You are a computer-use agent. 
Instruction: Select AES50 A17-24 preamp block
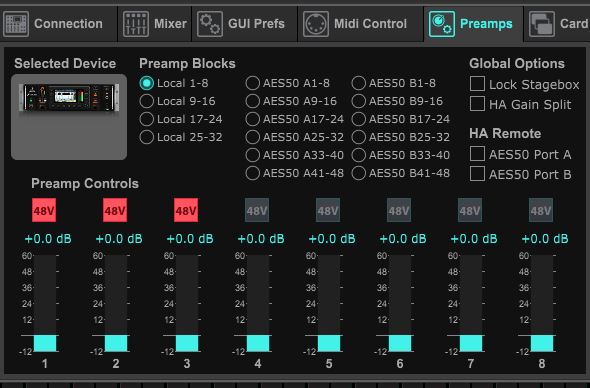pos(252,119)
